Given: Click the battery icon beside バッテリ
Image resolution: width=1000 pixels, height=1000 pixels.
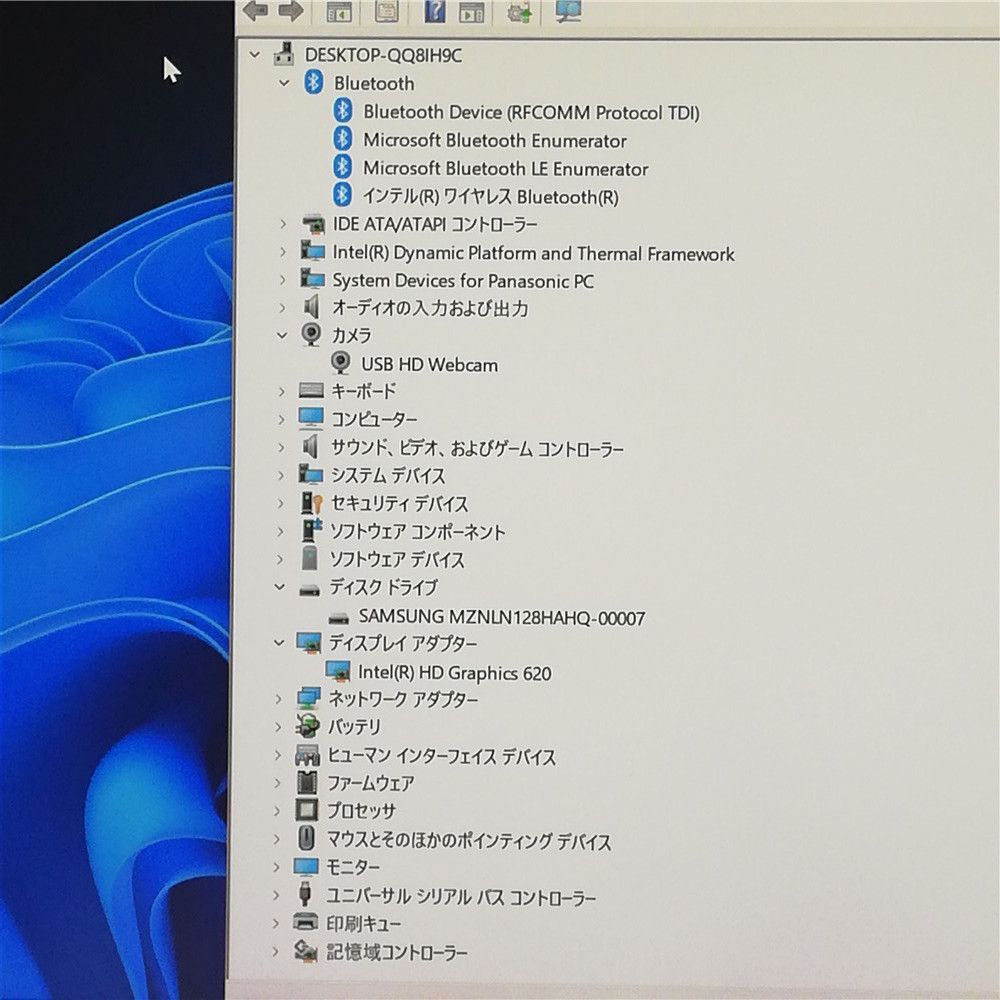Looking at the screenshot, I should pos(307,725).
